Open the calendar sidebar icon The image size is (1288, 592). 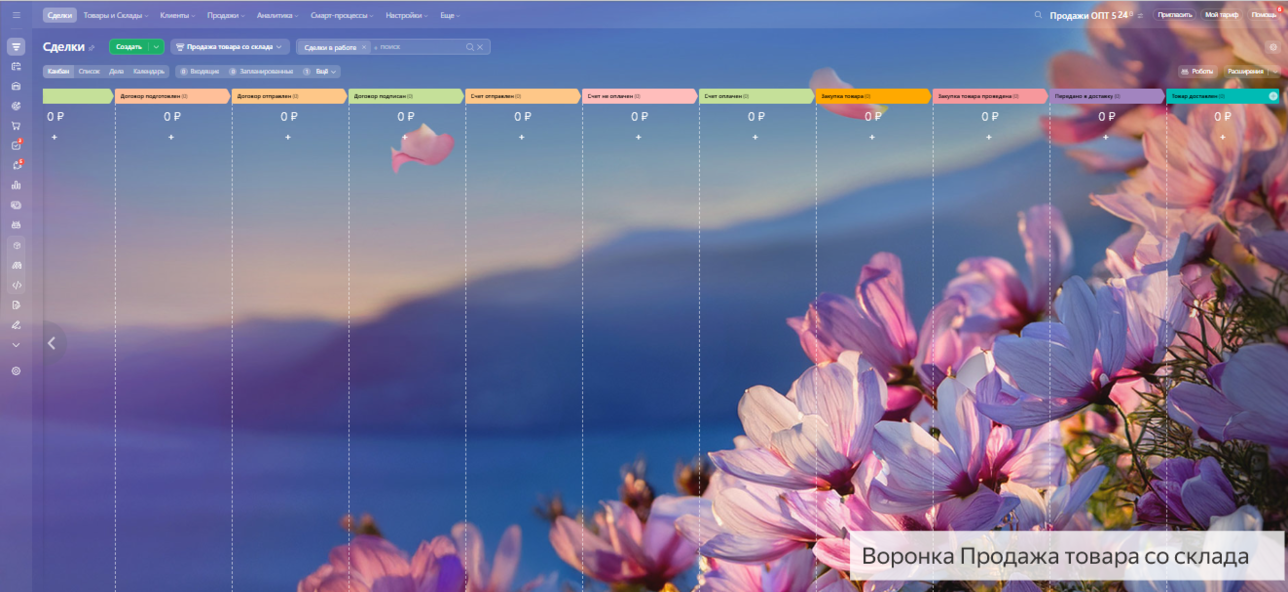[x=16, y=66]
